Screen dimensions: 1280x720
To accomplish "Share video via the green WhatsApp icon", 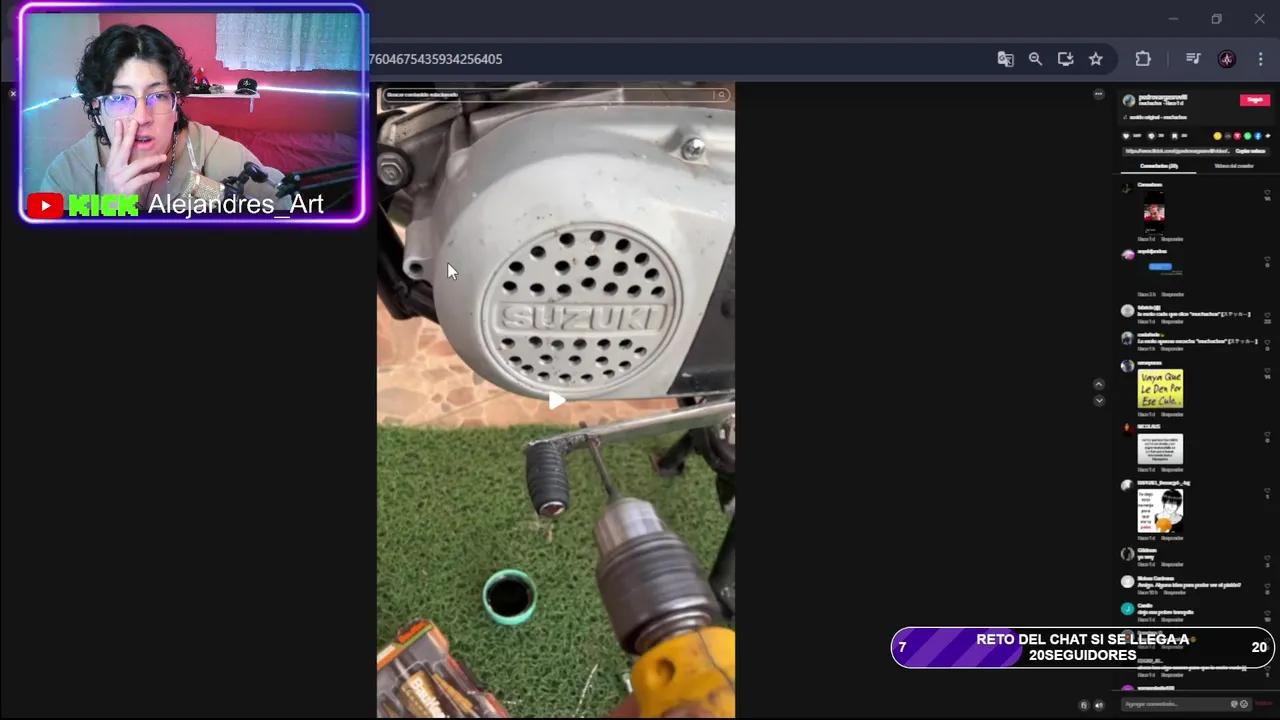I will pos(1248,136).
